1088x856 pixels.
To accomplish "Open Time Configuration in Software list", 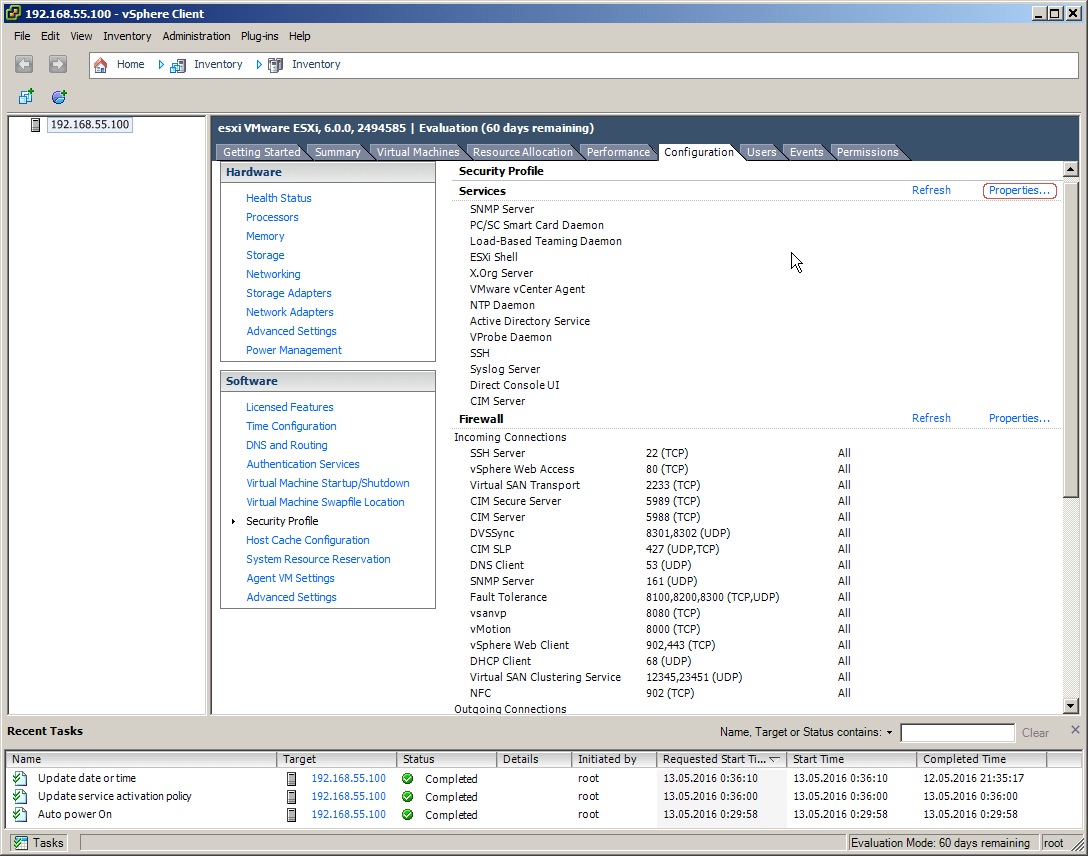I will click(291, 426).
